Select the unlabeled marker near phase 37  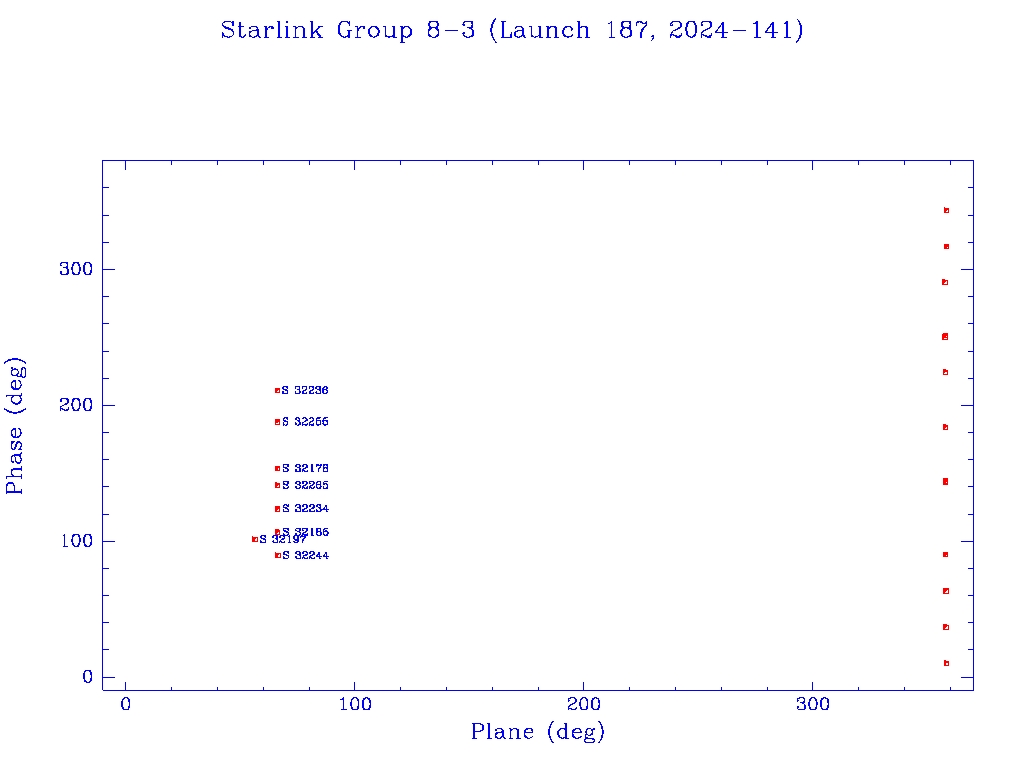point(946,627)
